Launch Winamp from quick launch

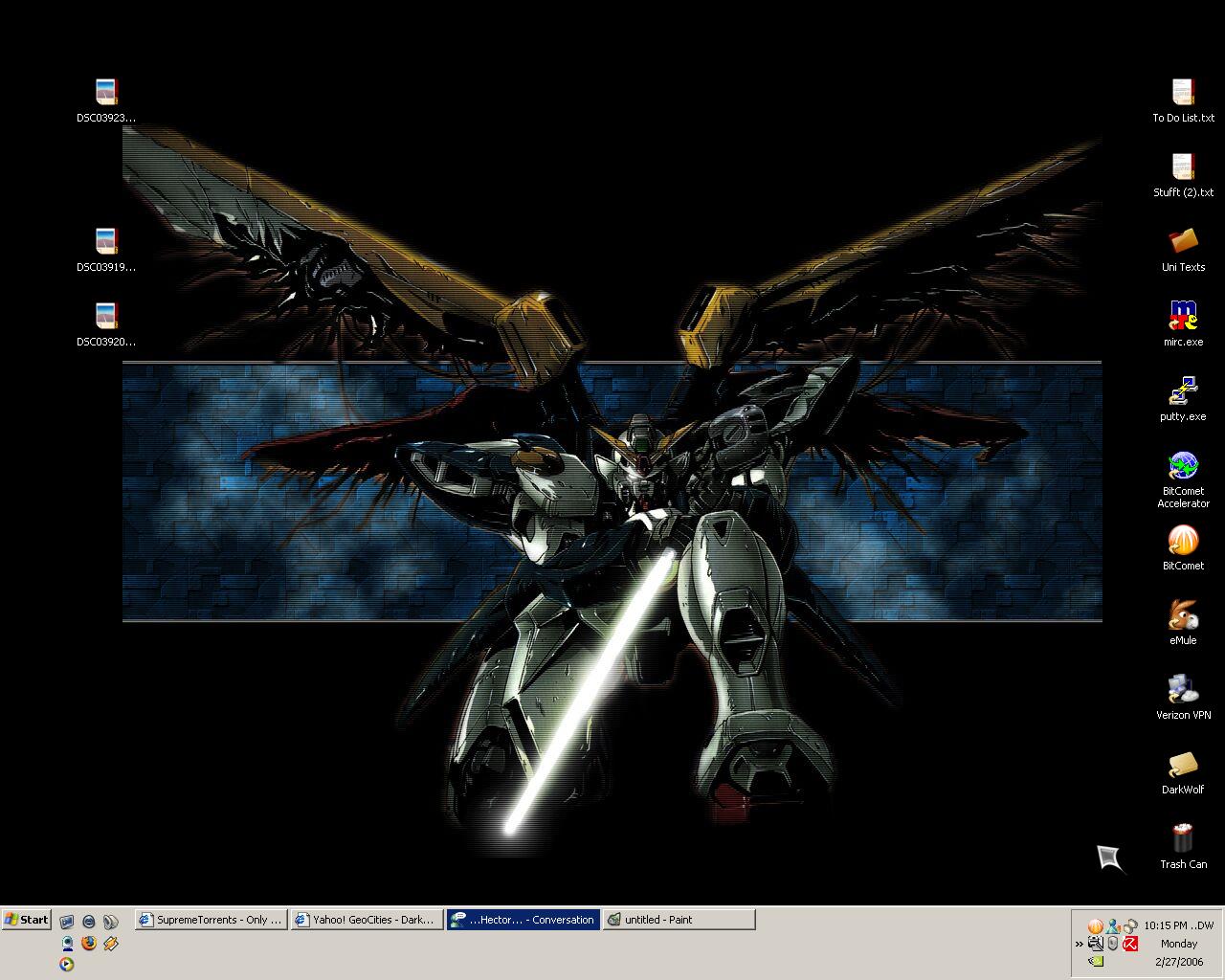(111, 943)
